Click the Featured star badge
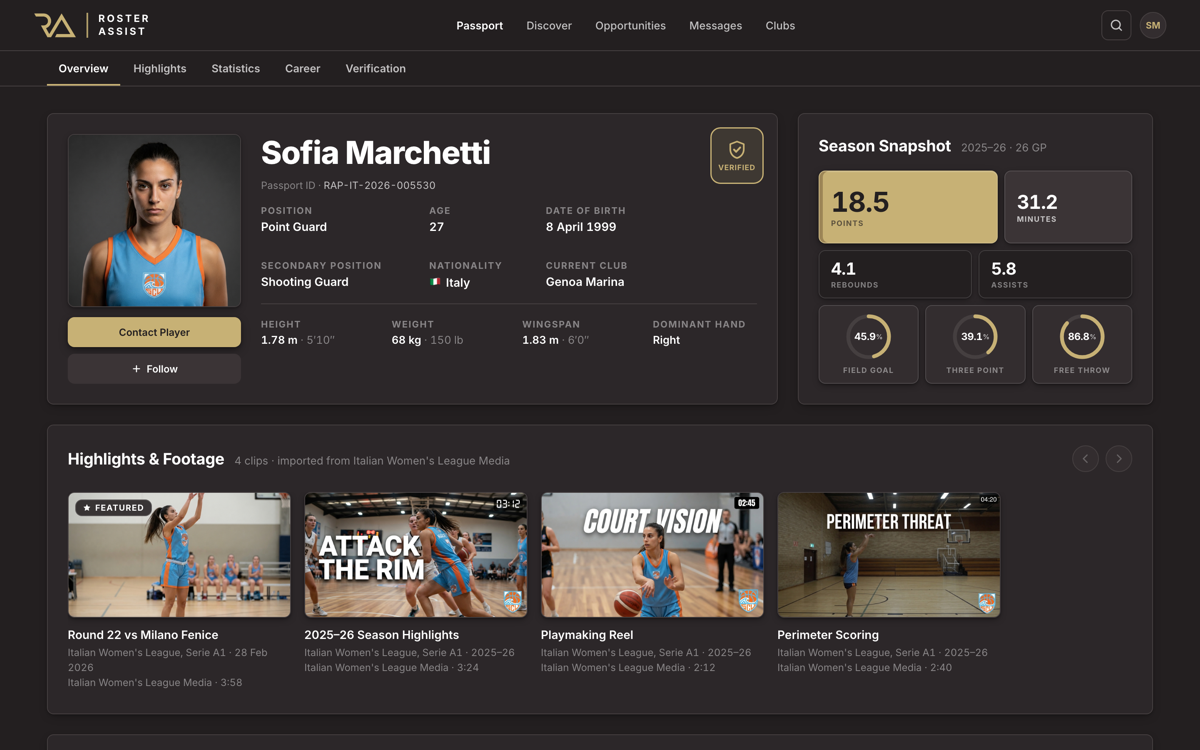This screenshot has width=1200, height=750. (x=113, y=508)
